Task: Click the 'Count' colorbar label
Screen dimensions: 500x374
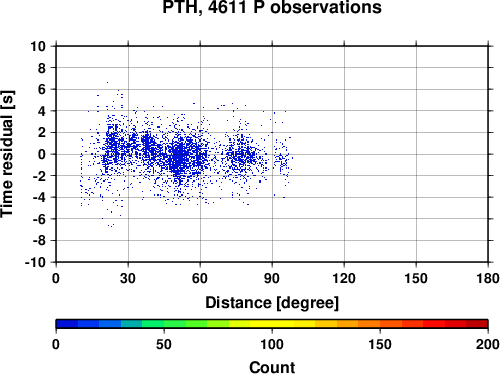Action: [x=272, y=367]
